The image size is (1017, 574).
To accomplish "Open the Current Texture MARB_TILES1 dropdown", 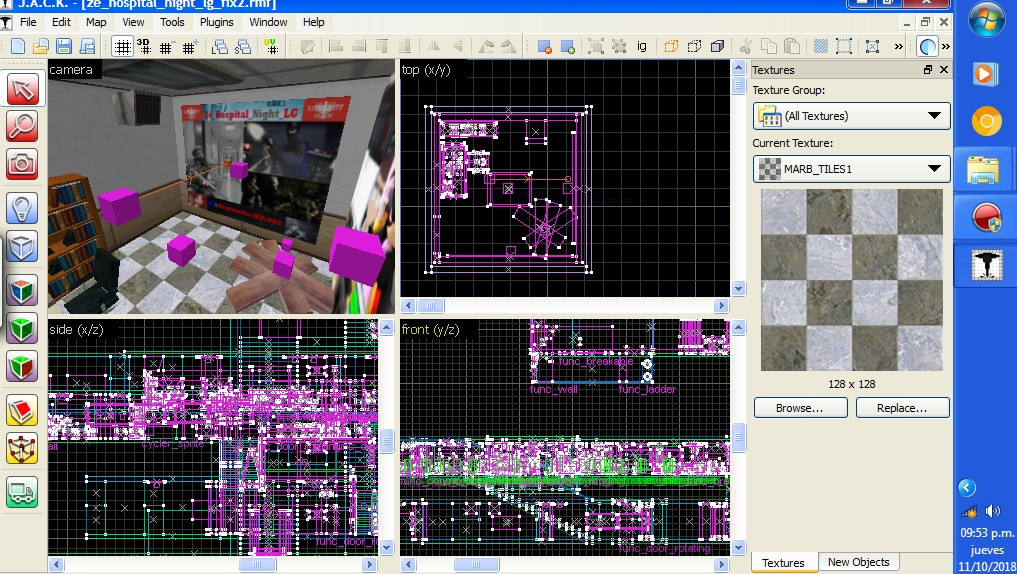I will pyautogui.click(x=934, y=169).
